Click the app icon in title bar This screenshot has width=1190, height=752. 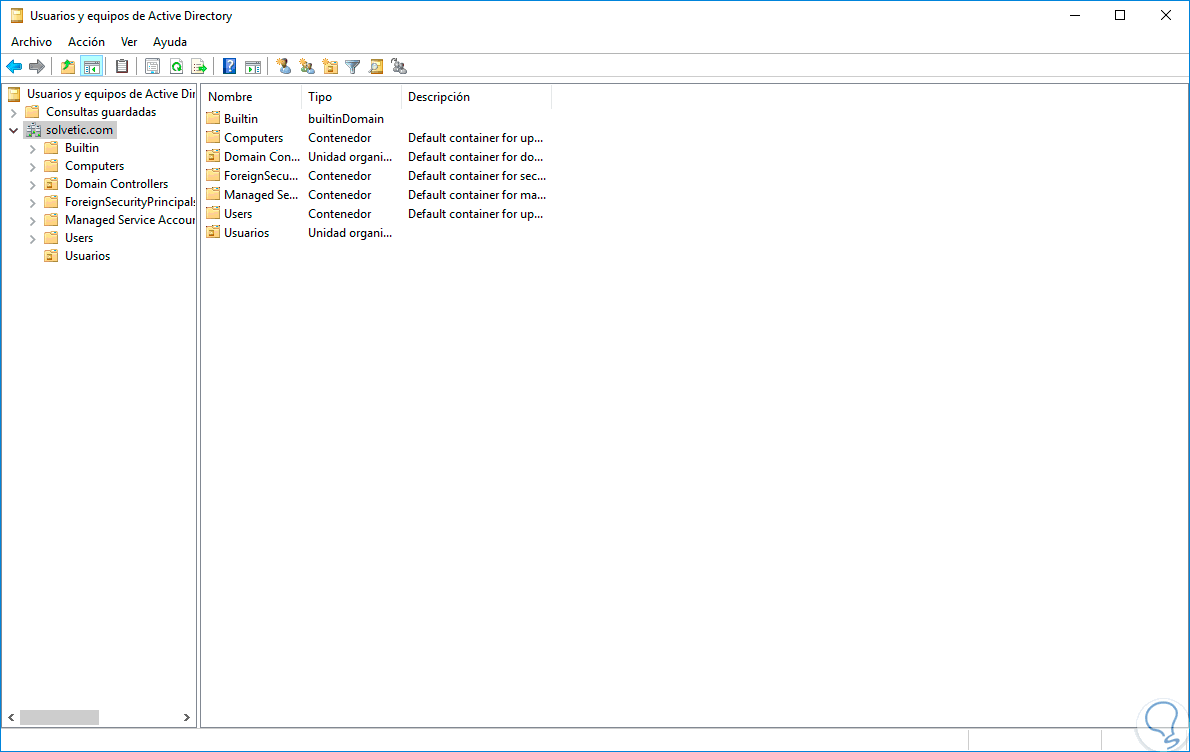(x=16, y=16)
